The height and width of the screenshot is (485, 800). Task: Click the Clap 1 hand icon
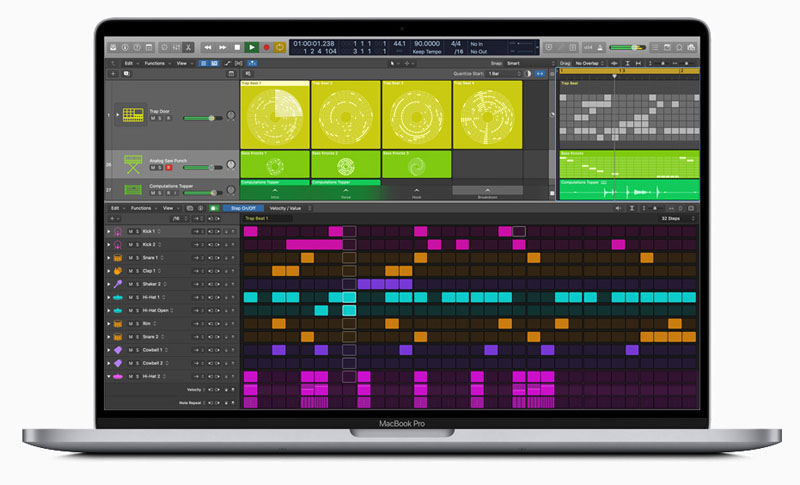click(118, 270)
